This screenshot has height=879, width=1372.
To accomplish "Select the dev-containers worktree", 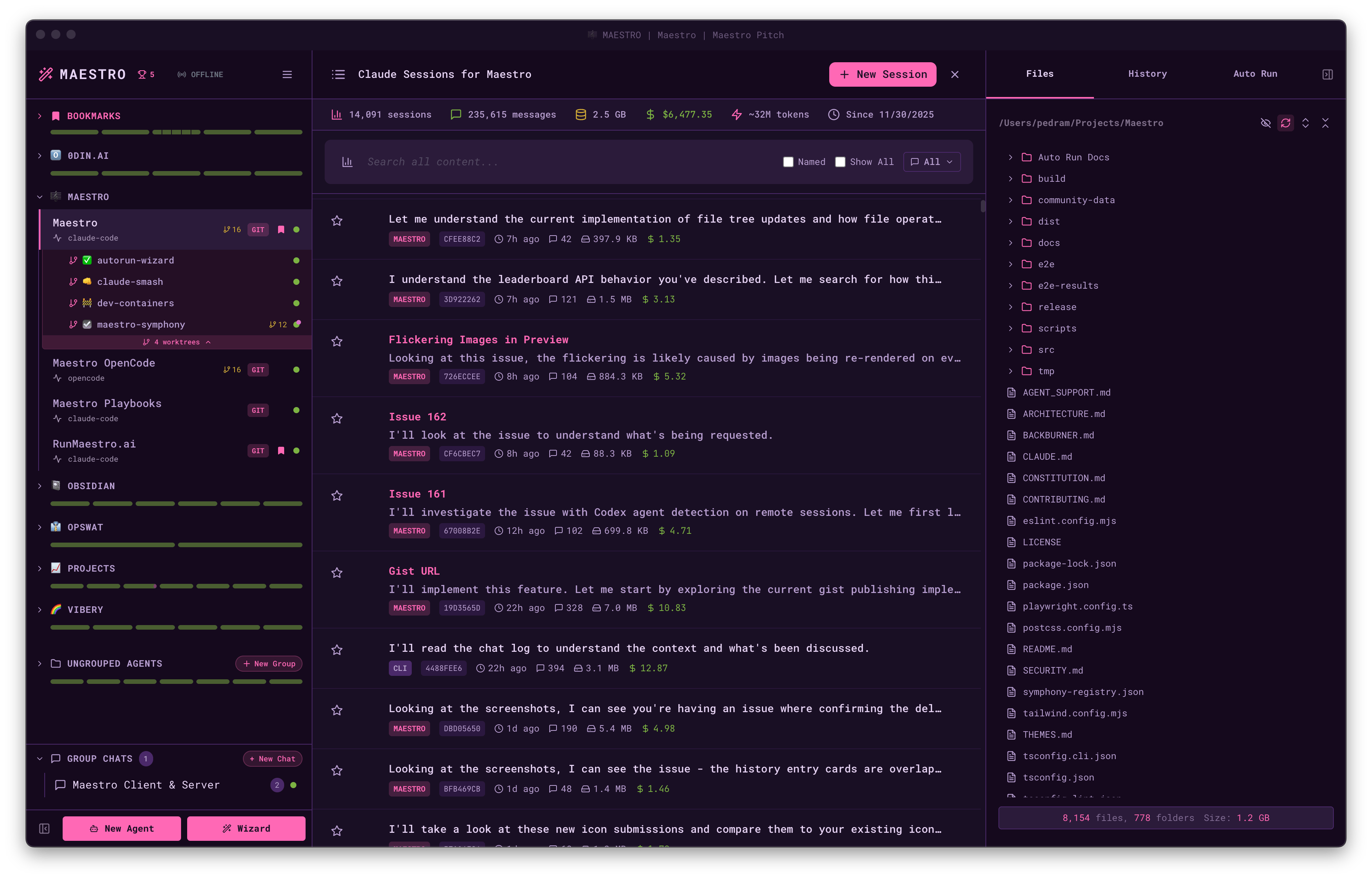I will coord(177,303).
